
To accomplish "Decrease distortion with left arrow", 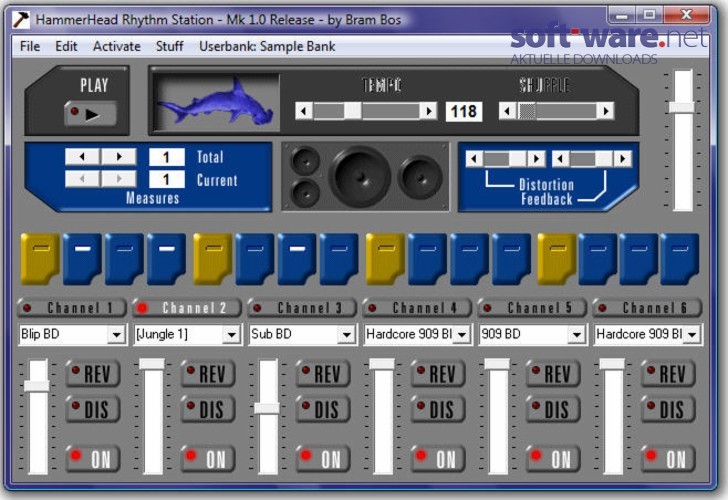I will coord(474,159).
